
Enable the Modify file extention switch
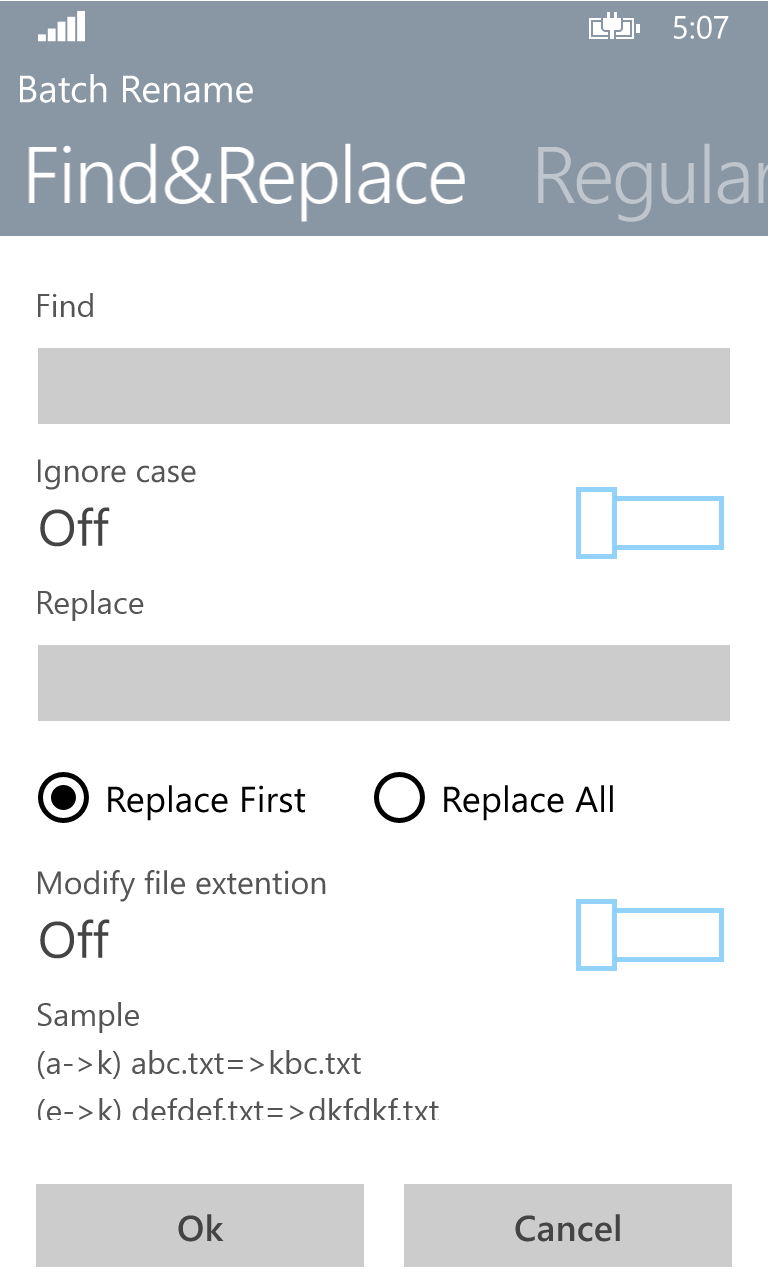650,935
